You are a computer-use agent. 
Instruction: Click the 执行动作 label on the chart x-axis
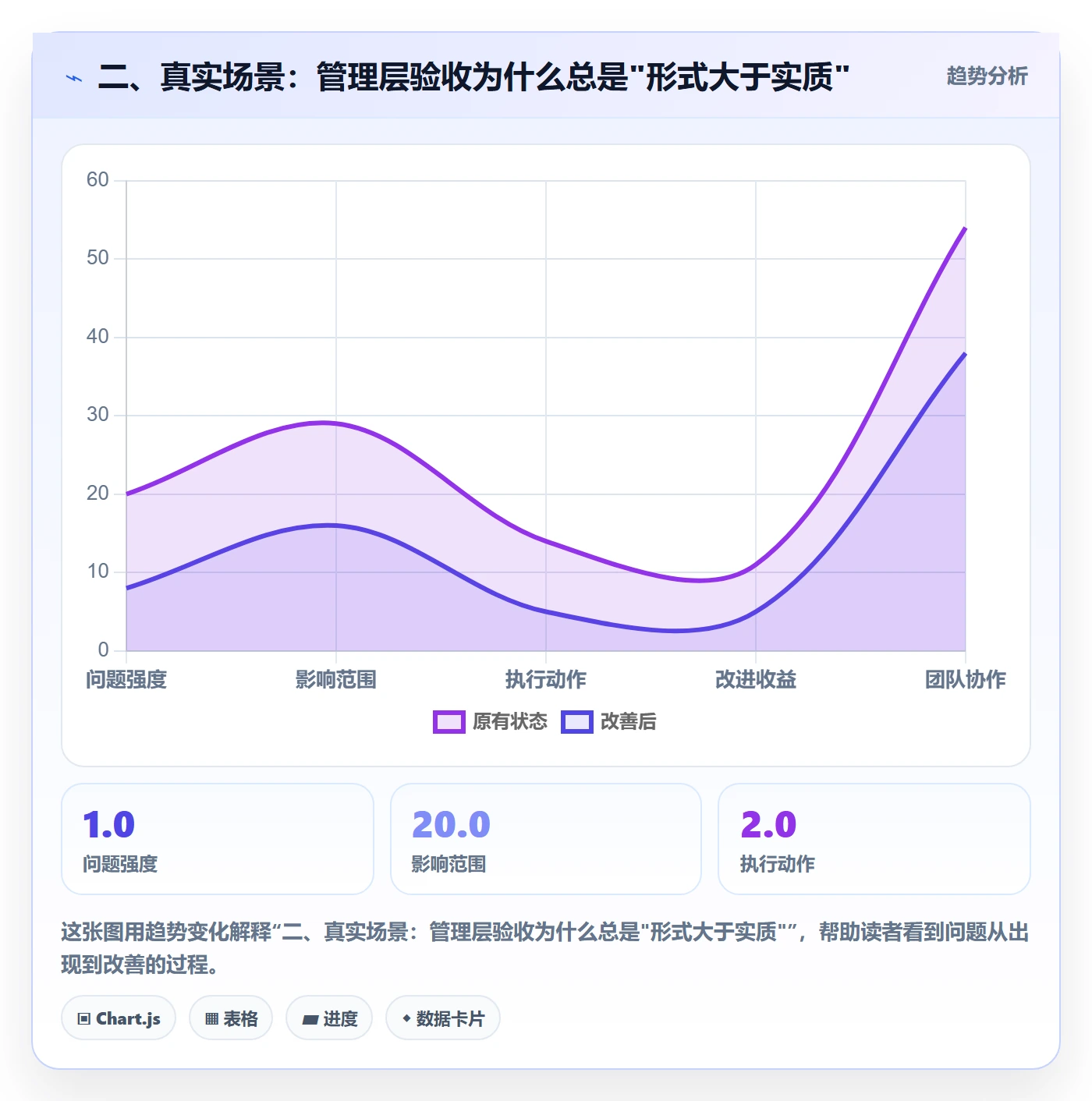coord(546,679)
